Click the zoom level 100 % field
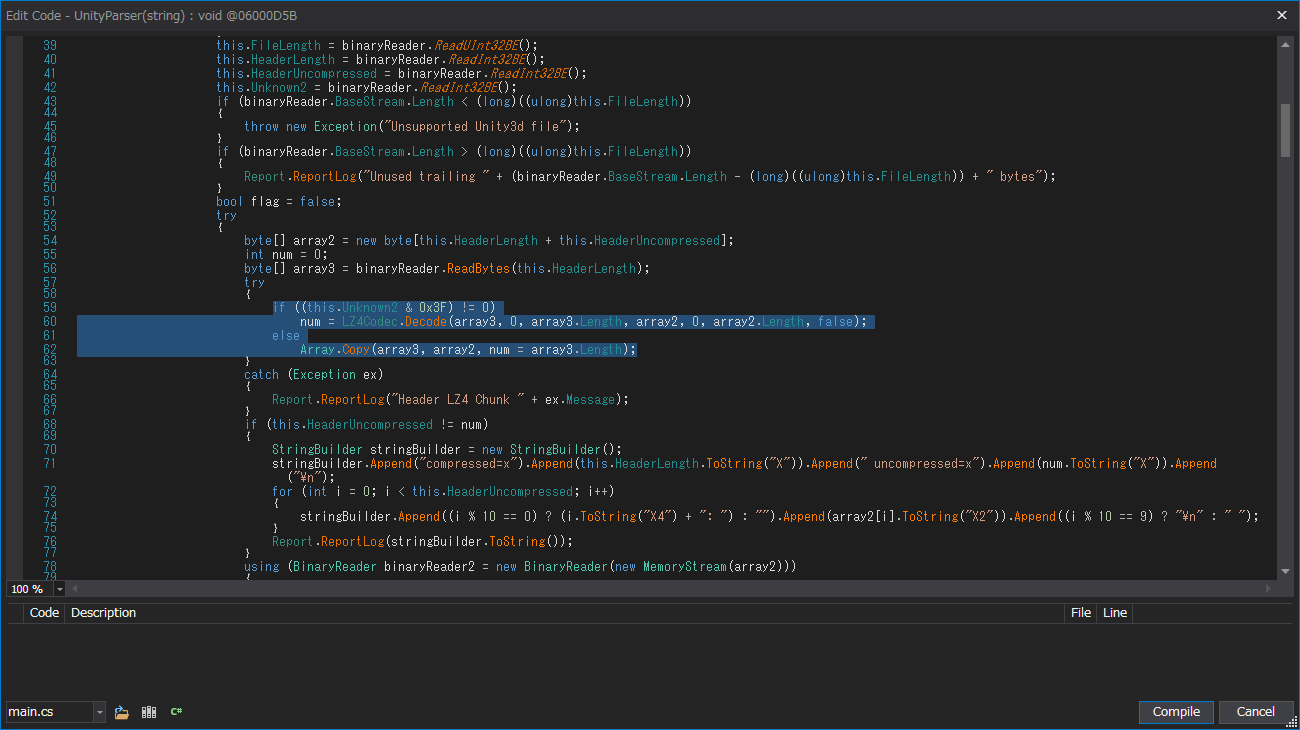 28,589
